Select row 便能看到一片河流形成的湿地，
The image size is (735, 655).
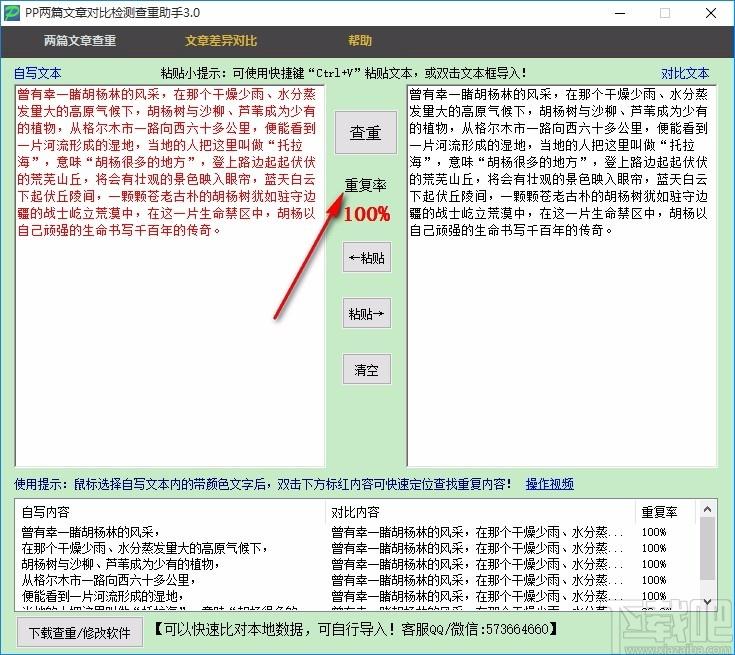(x=356, y=596)
